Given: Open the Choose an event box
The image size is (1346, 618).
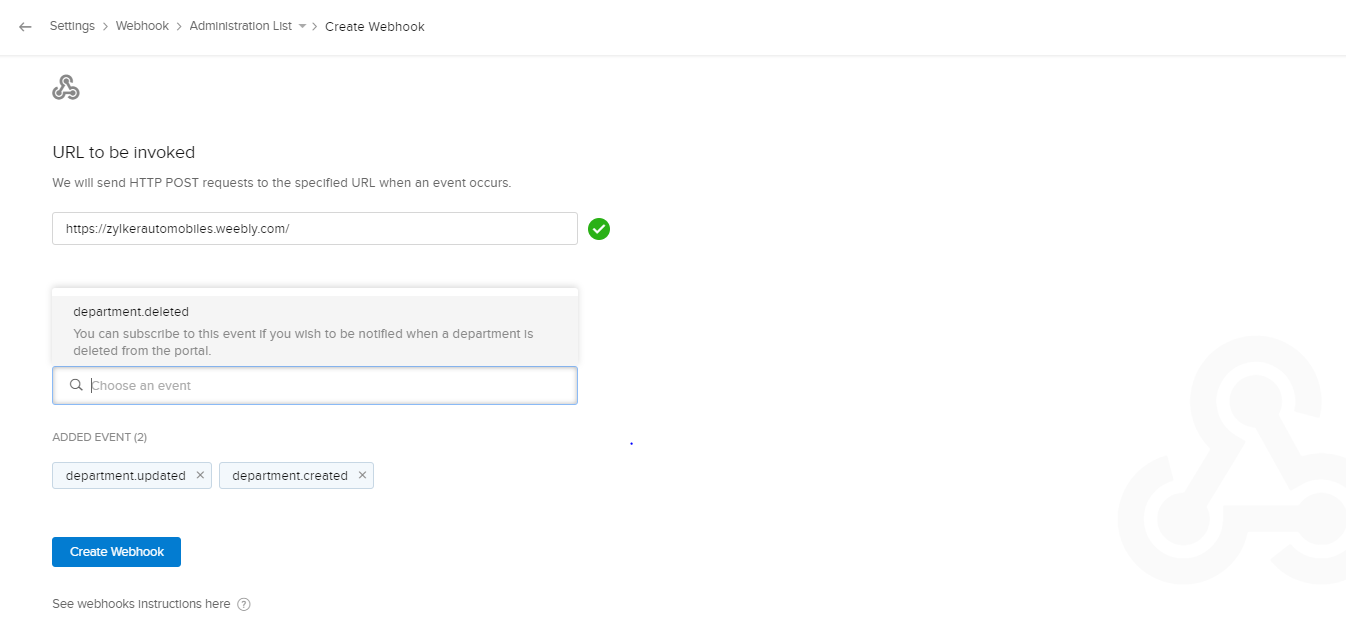Looking at the screenshot, I should [x=330, y=385].
